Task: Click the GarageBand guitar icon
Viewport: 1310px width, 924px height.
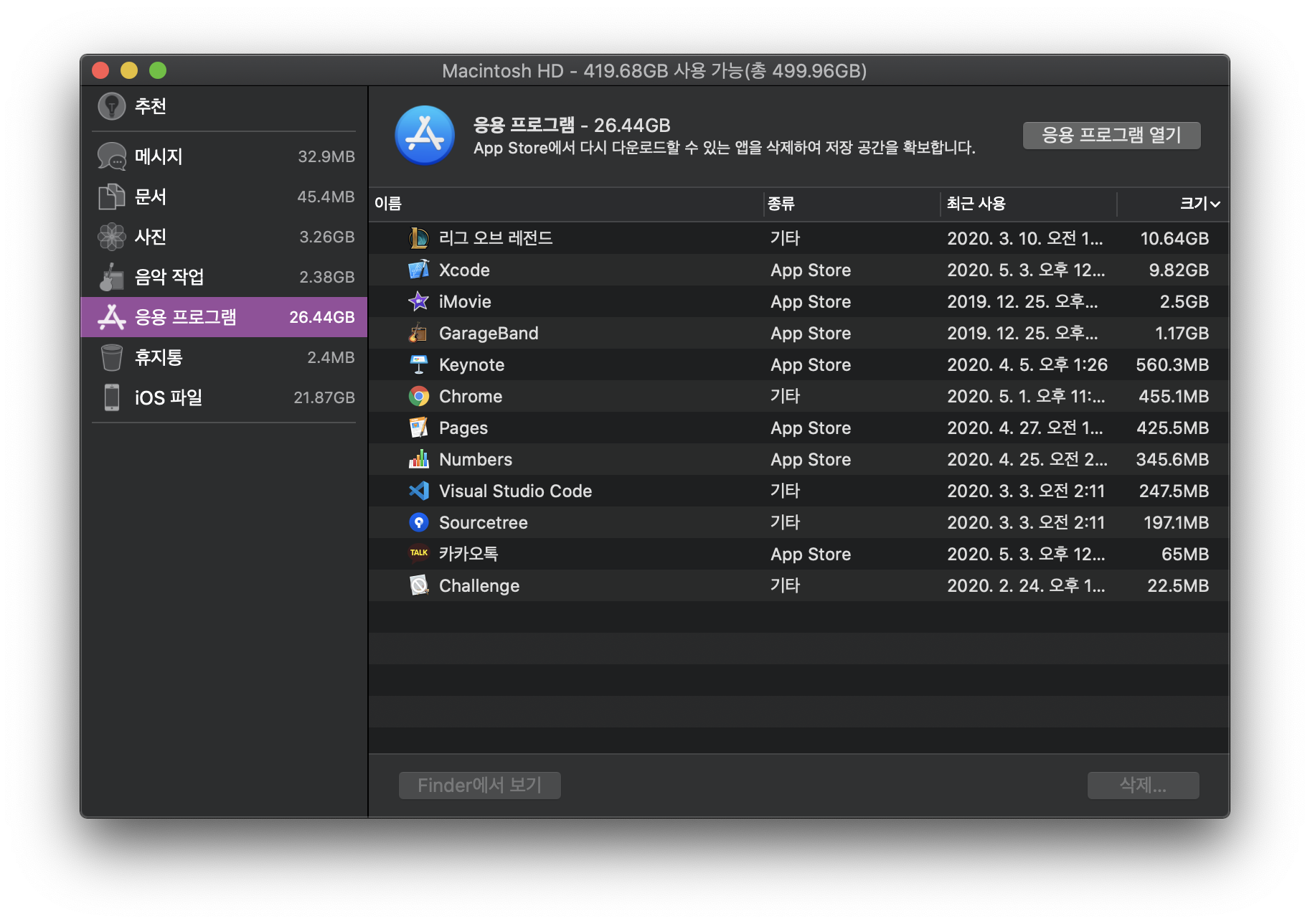Action: pos(419,333)
